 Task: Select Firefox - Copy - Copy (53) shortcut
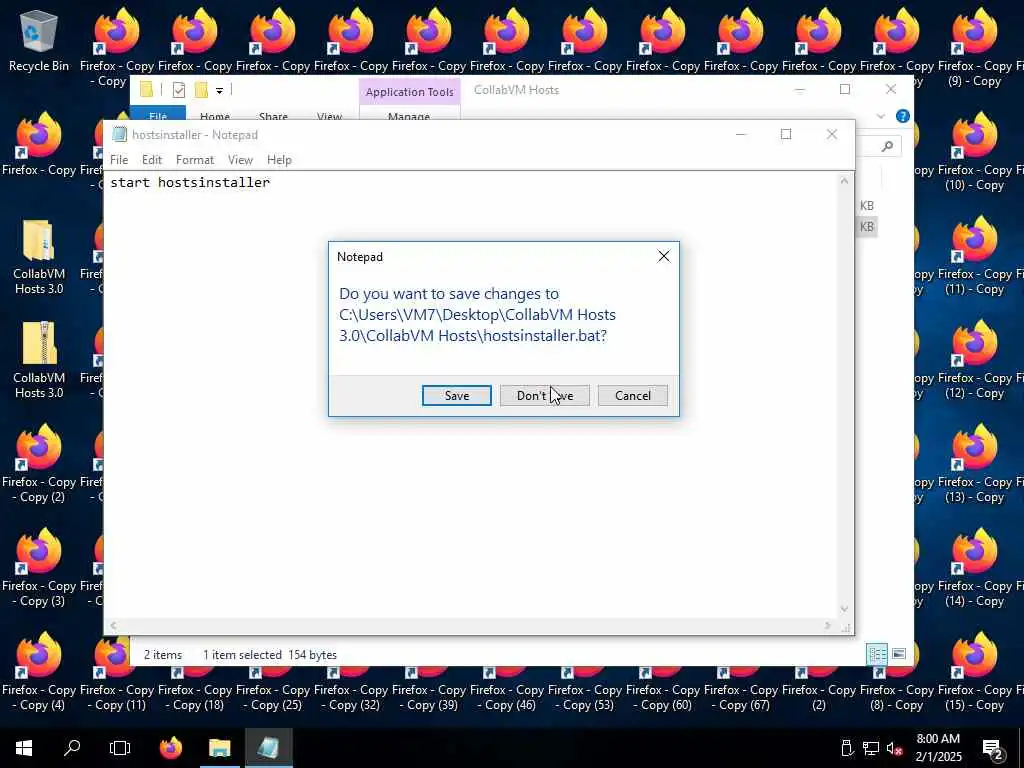584,689
